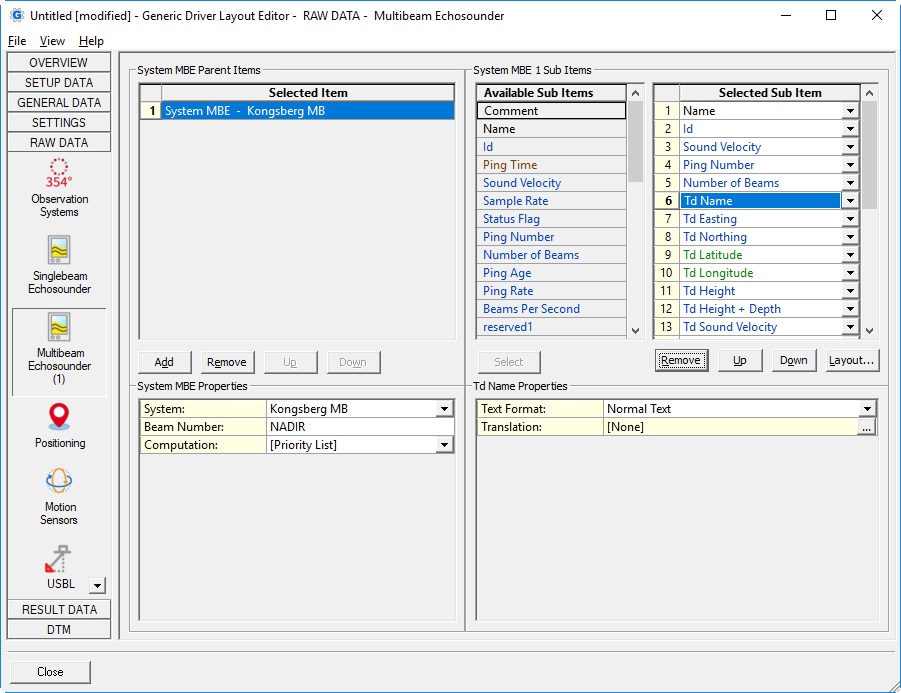
Task: Open dropdown for Td Name sub item
Action: coord(849,201)
